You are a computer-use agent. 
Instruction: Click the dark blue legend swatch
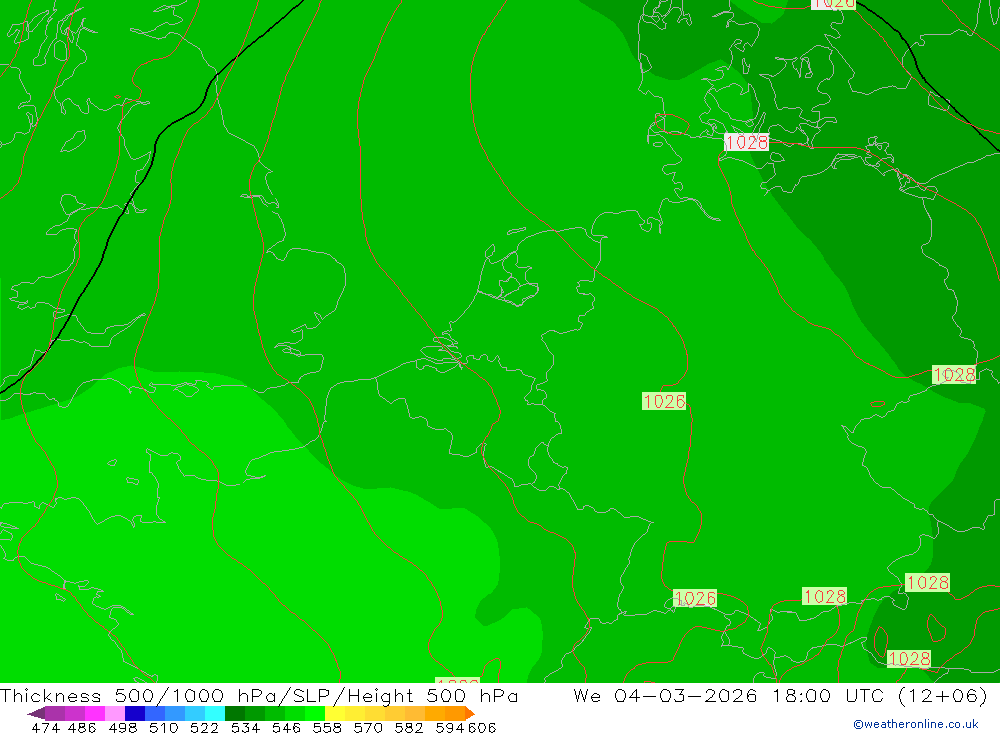135,713
